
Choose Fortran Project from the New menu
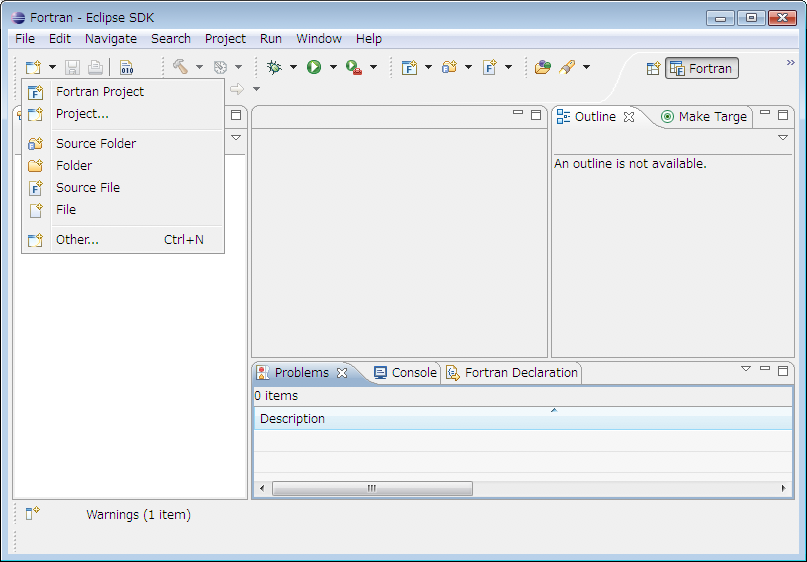(123, 92)
